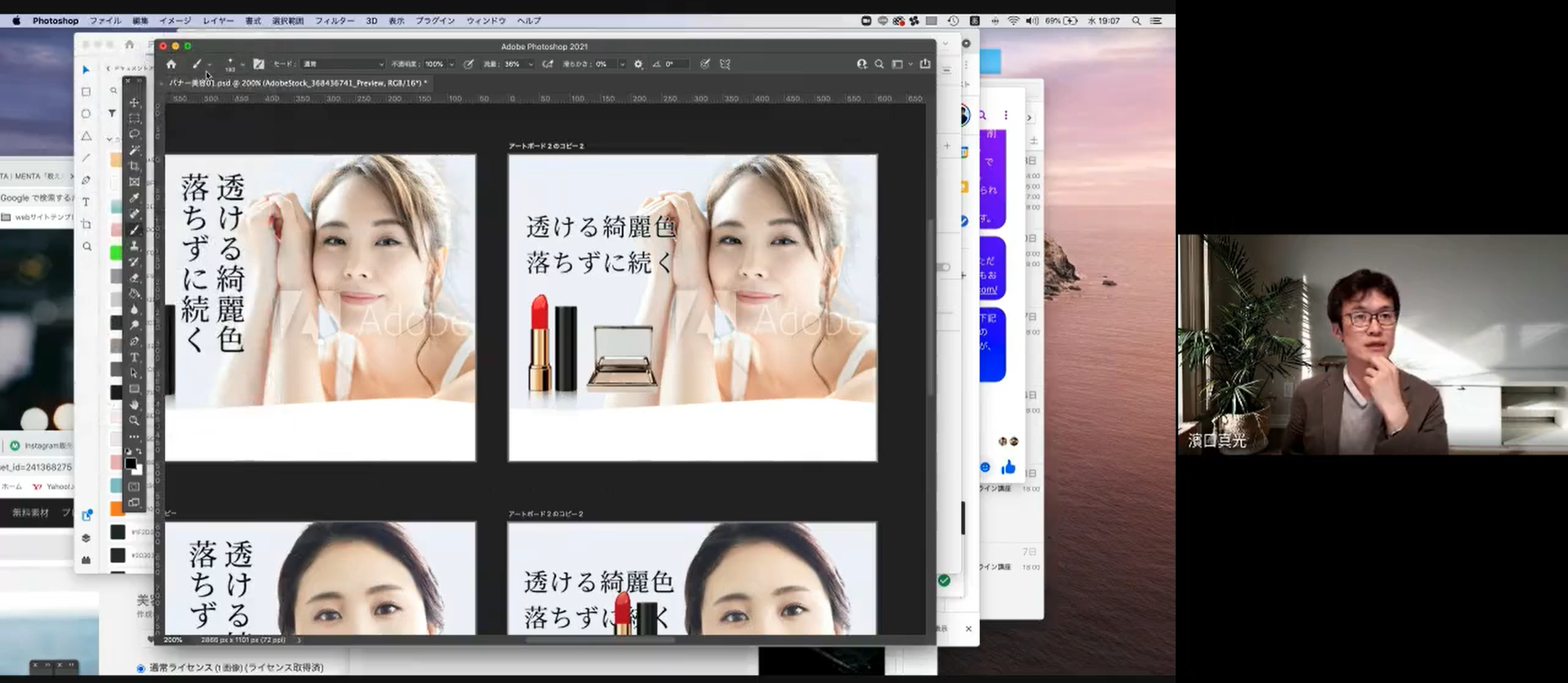Image resolution: width=1568 pixels, height=683 pixels.
Task: Open the smoothing 0% dropdown arrow
Action: pos(622,64)
